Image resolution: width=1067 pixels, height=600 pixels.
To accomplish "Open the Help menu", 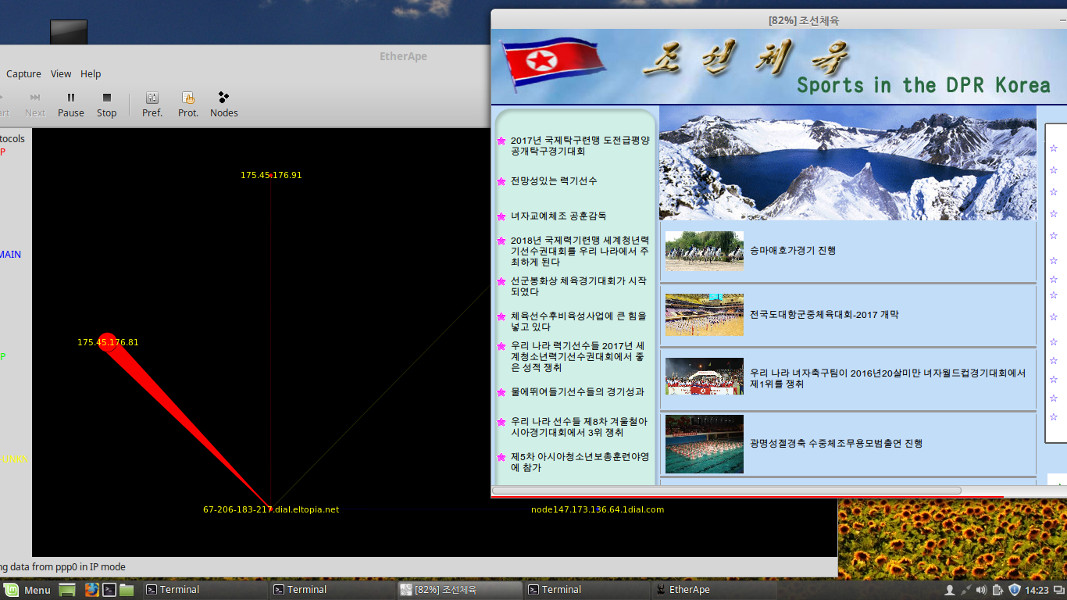I will tap(91, 74).
